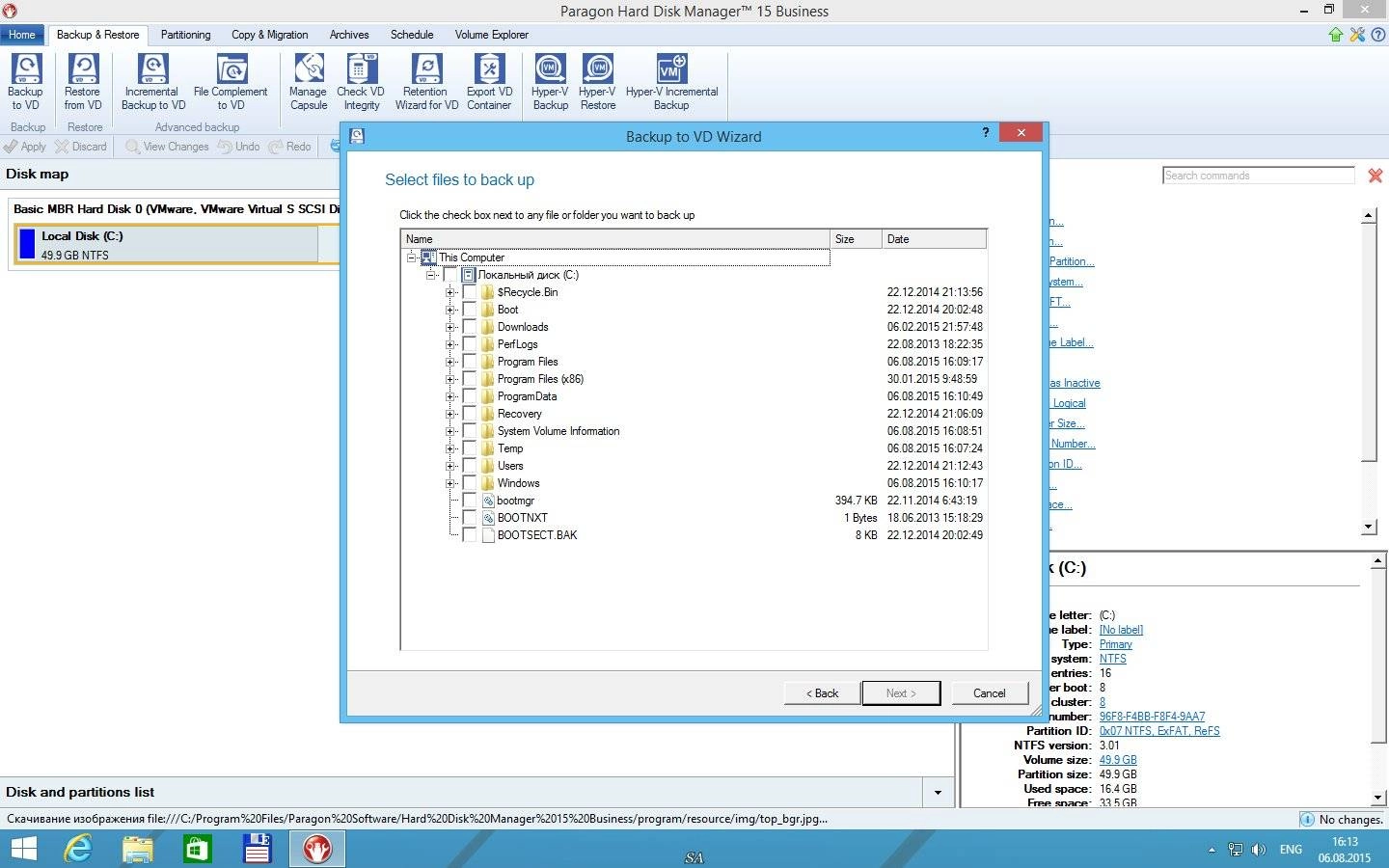1389x868 pixels.
Task: Click the Undo toolbar button
Action: pyautogui.click(x=238, y=147)
